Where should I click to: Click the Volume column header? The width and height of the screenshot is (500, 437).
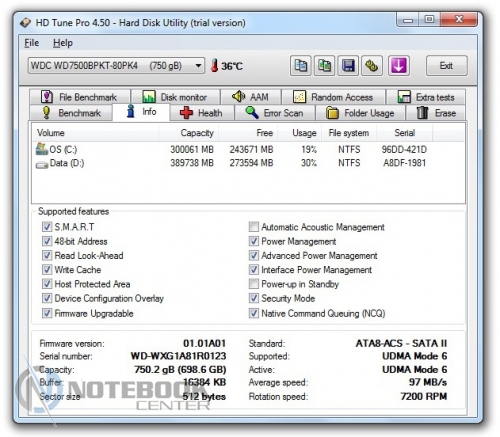(x=95, y=133)
